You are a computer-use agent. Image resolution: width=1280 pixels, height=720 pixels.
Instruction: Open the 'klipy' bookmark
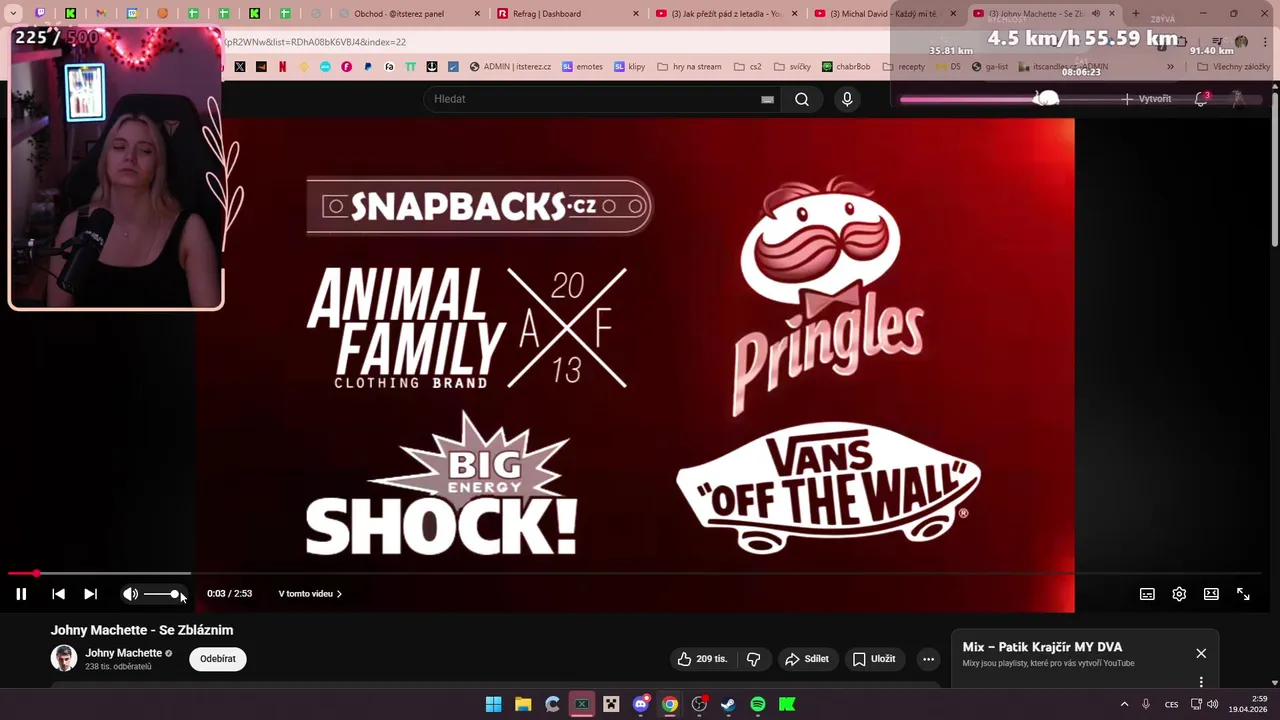pyautogui.click(x=630, y=67)
